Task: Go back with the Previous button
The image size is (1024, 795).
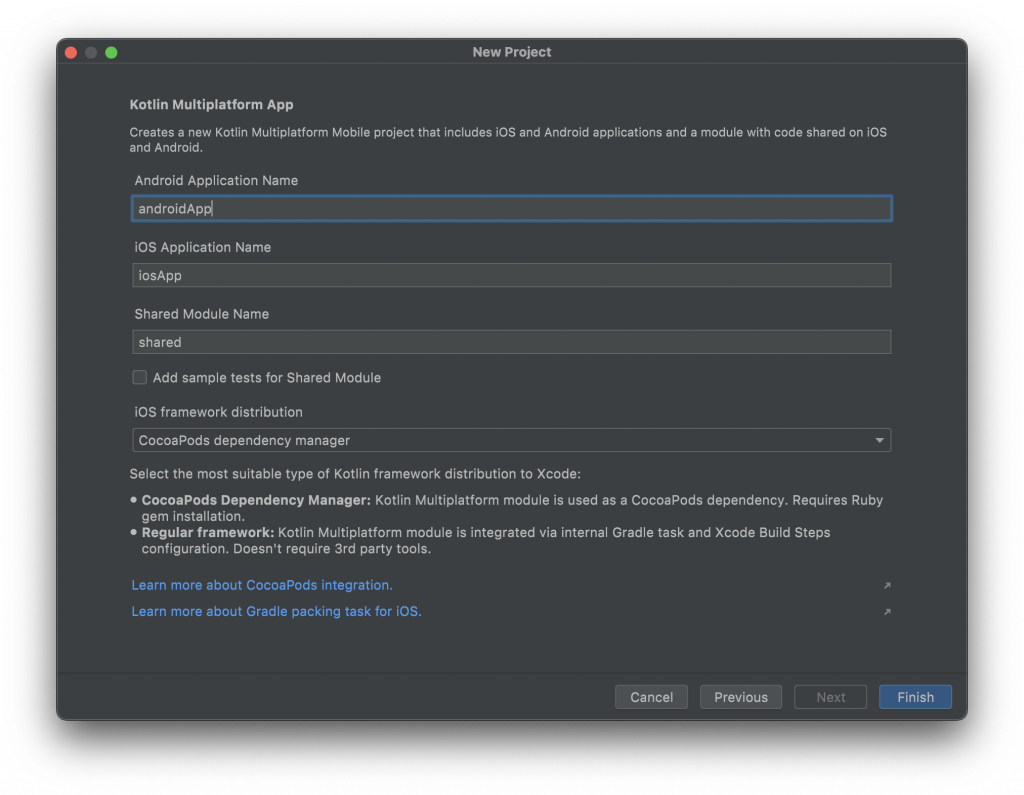Action: click(x=741, y=697)
